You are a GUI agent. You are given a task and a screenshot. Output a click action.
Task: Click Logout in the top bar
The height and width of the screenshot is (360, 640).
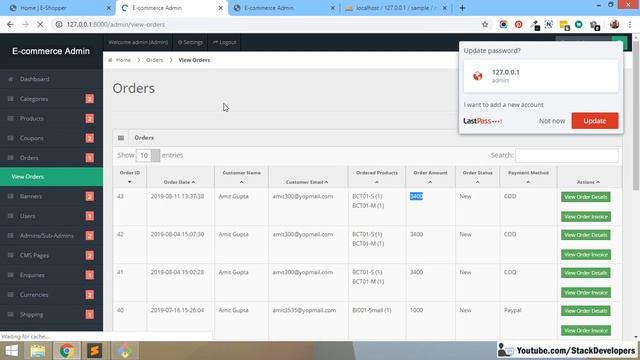pyautogui.click(x=224, y=42)
